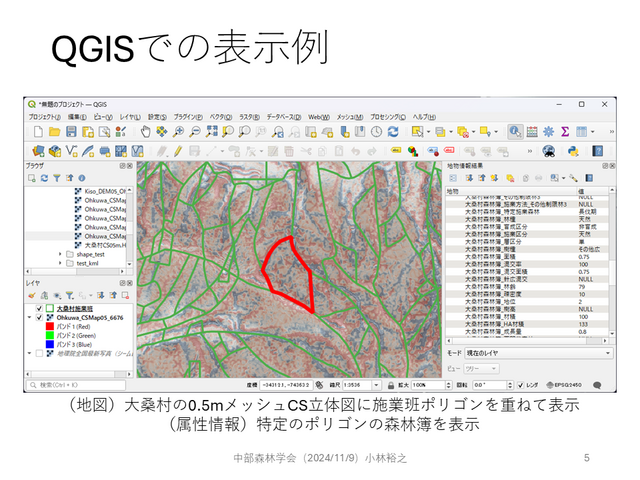
Task: Collapse the Ohkuwa_CSMap05_6676 layer group
Action: pos(29,318)
